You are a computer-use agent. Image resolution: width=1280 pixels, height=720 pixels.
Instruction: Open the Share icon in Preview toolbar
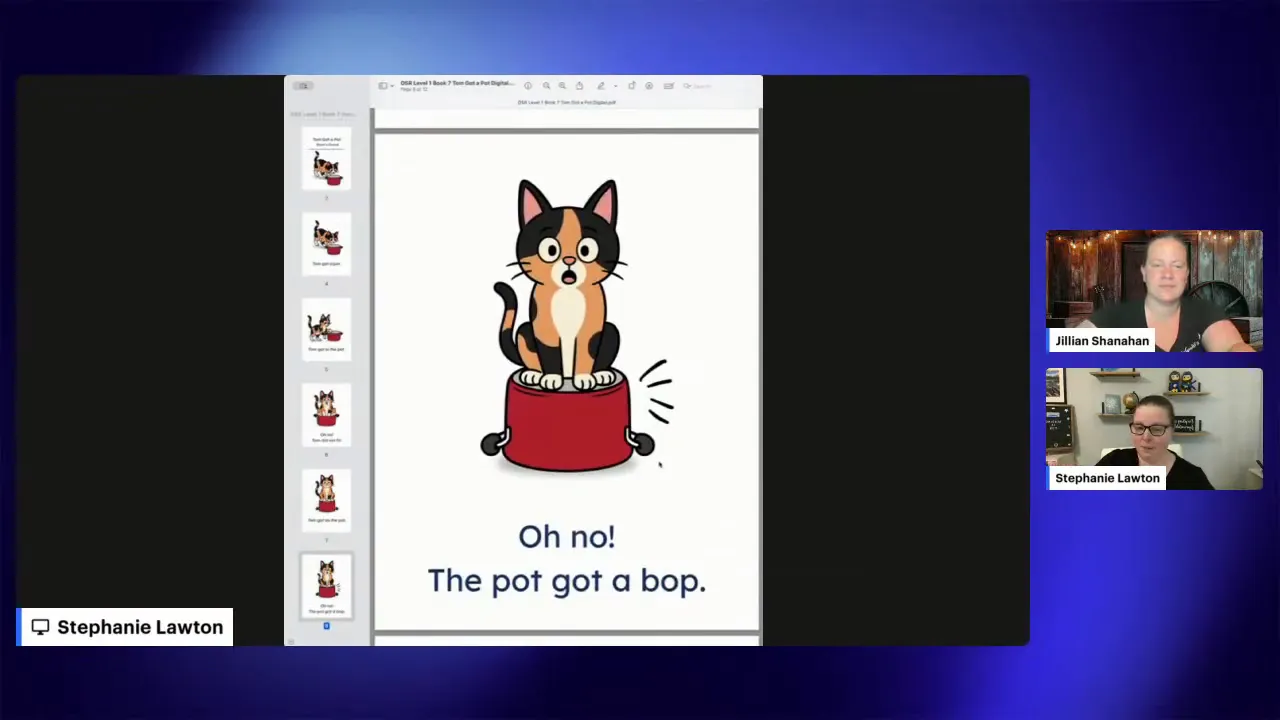[x=579, y=86]
